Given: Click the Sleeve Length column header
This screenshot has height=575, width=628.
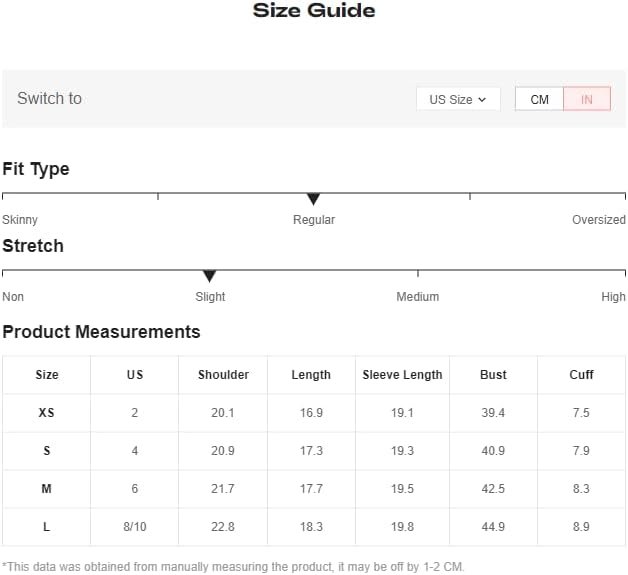Looking at the screenshot, I should tap(403, 375).
